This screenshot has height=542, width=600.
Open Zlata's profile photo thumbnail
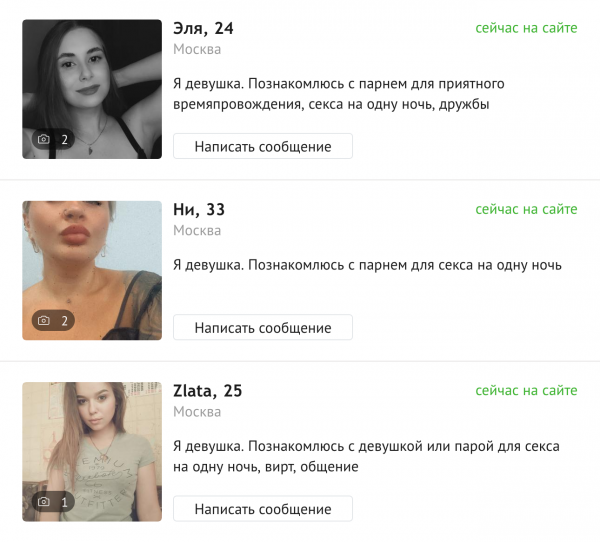tap(92, 452)
